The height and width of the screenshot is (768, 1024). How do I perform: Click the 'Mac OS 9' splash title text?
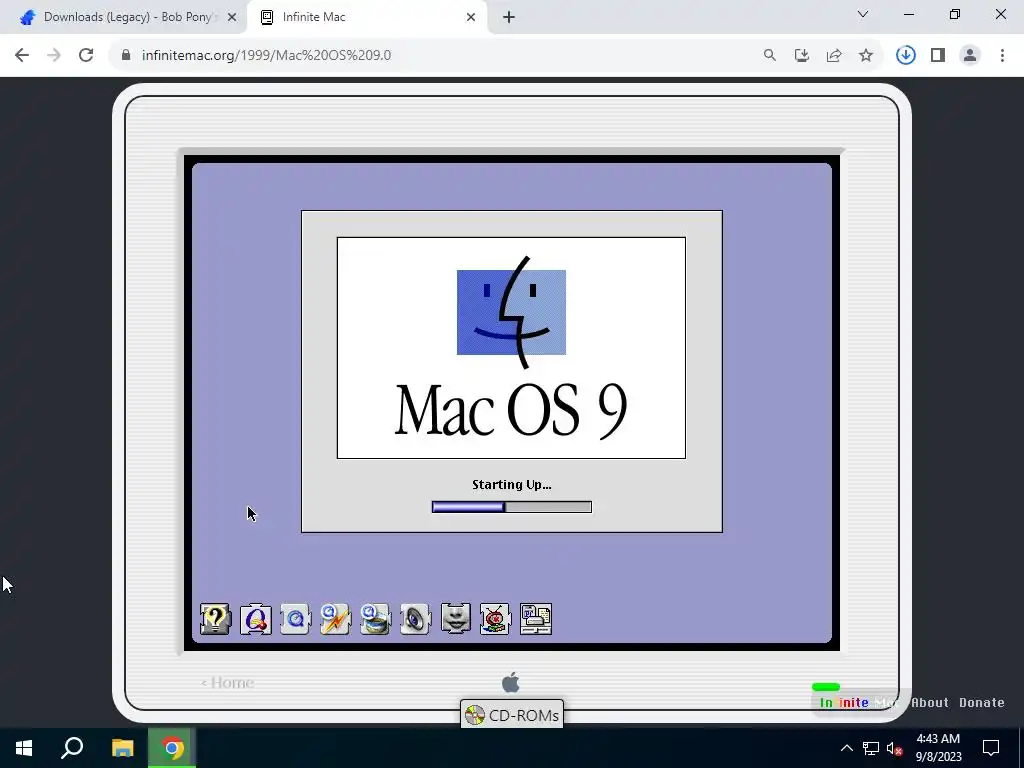coord(511,409)
